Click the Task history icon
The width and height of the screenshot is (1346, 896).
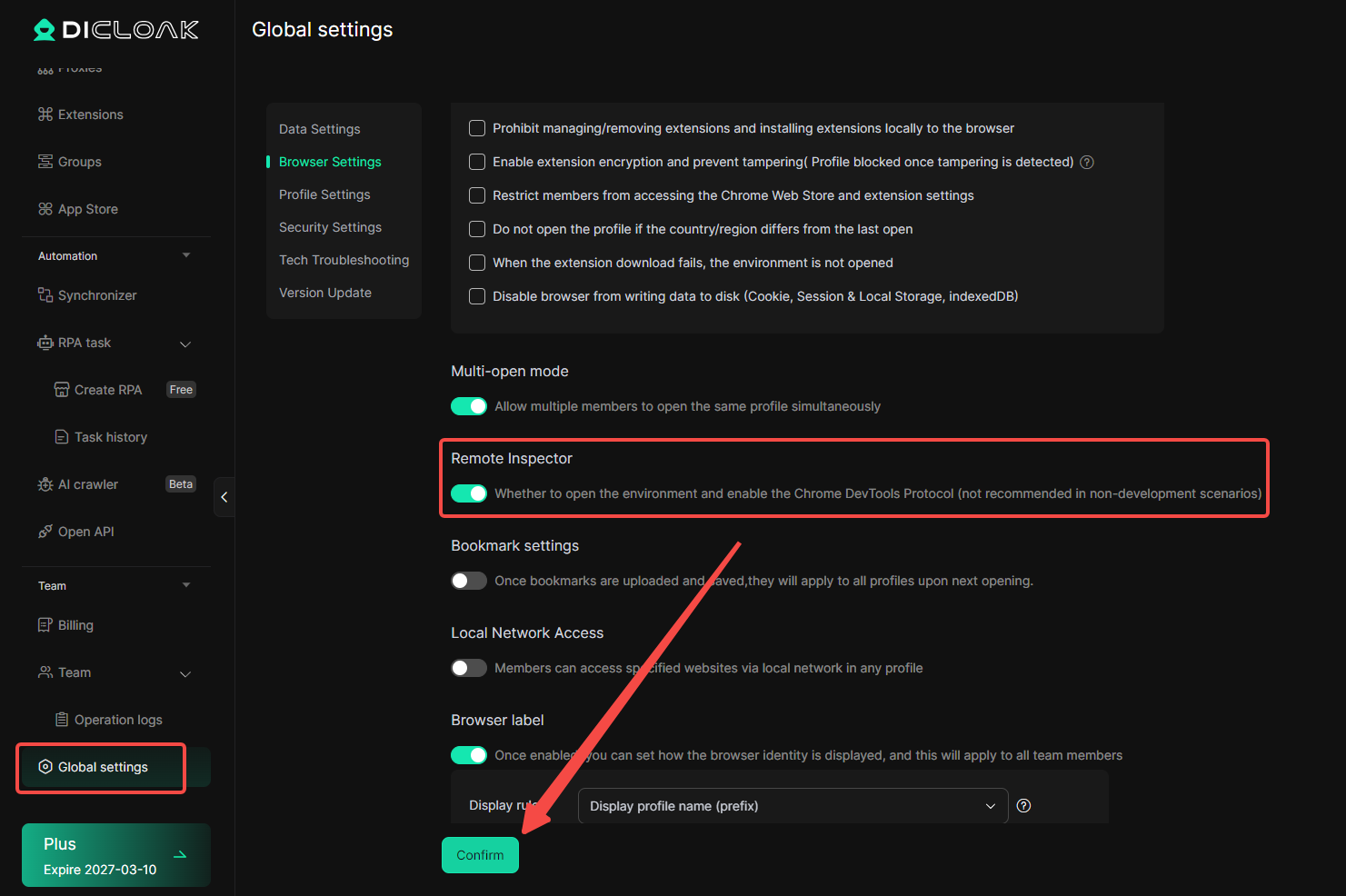(x=62, y=437)
